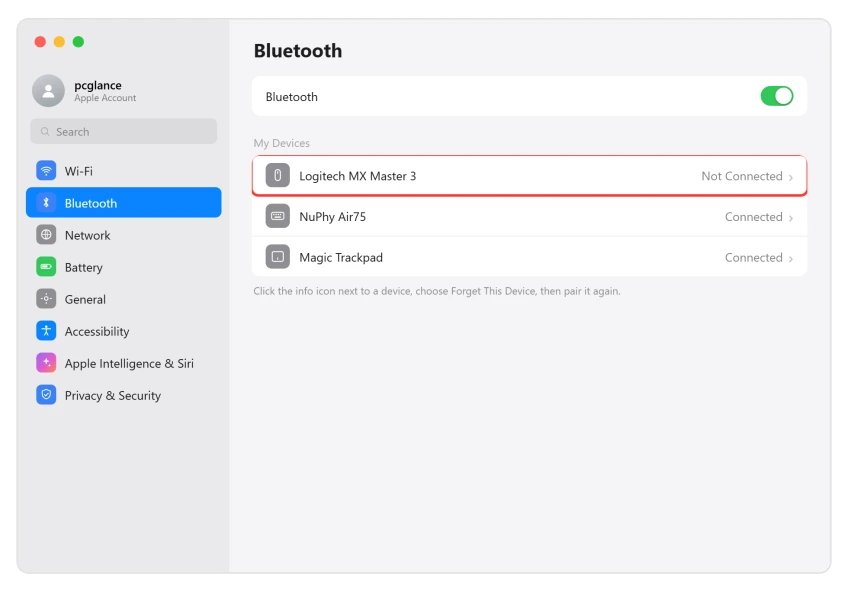Expand Logitech MX Master 3 chevron
The width and height of the screenshot is (849, 591).
pos(791,177)
